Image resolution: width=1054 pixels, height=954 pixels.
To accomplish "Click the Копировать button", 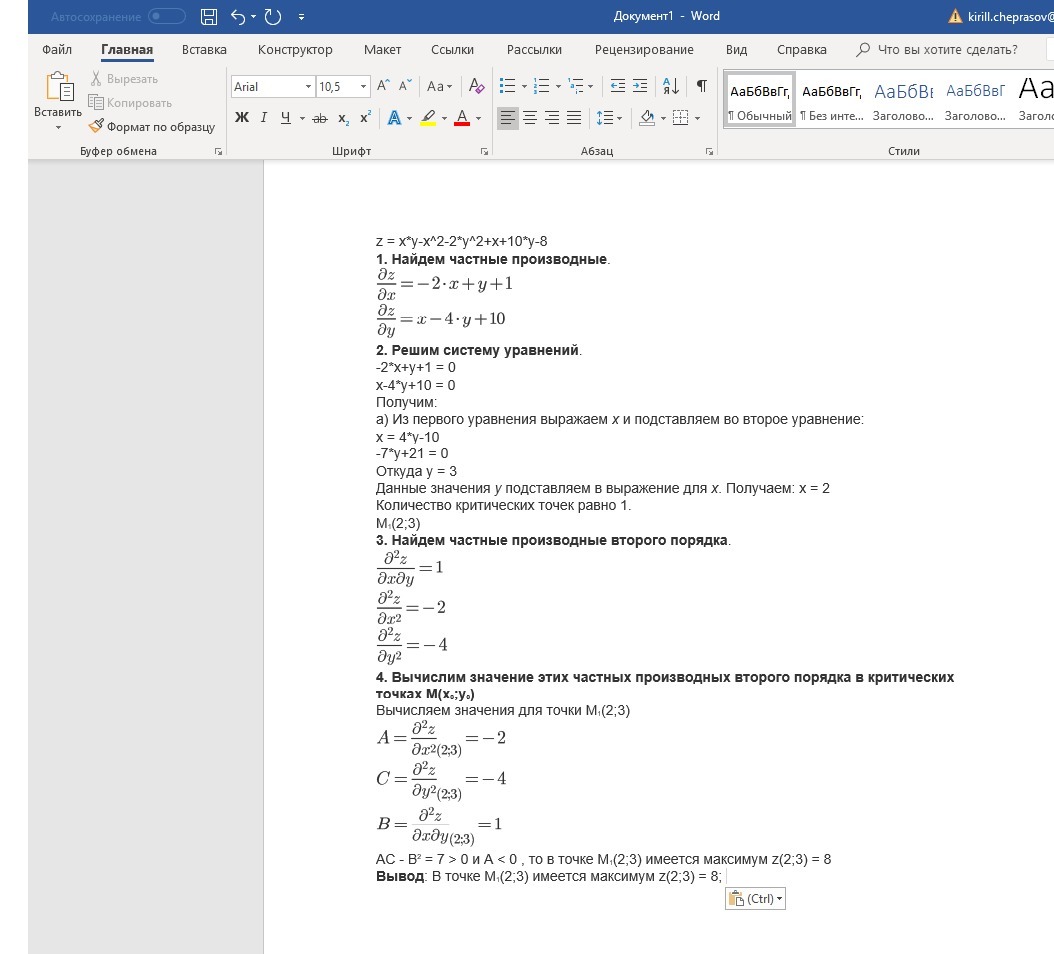I will (x=130, y=103).
